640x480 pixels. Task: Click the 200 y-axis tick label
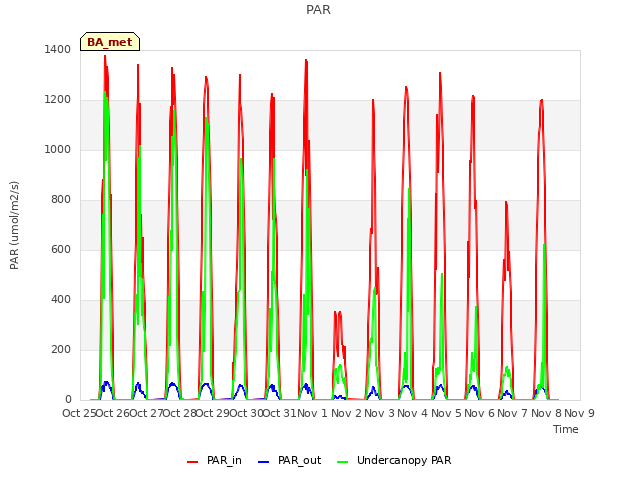coord(61,349)
